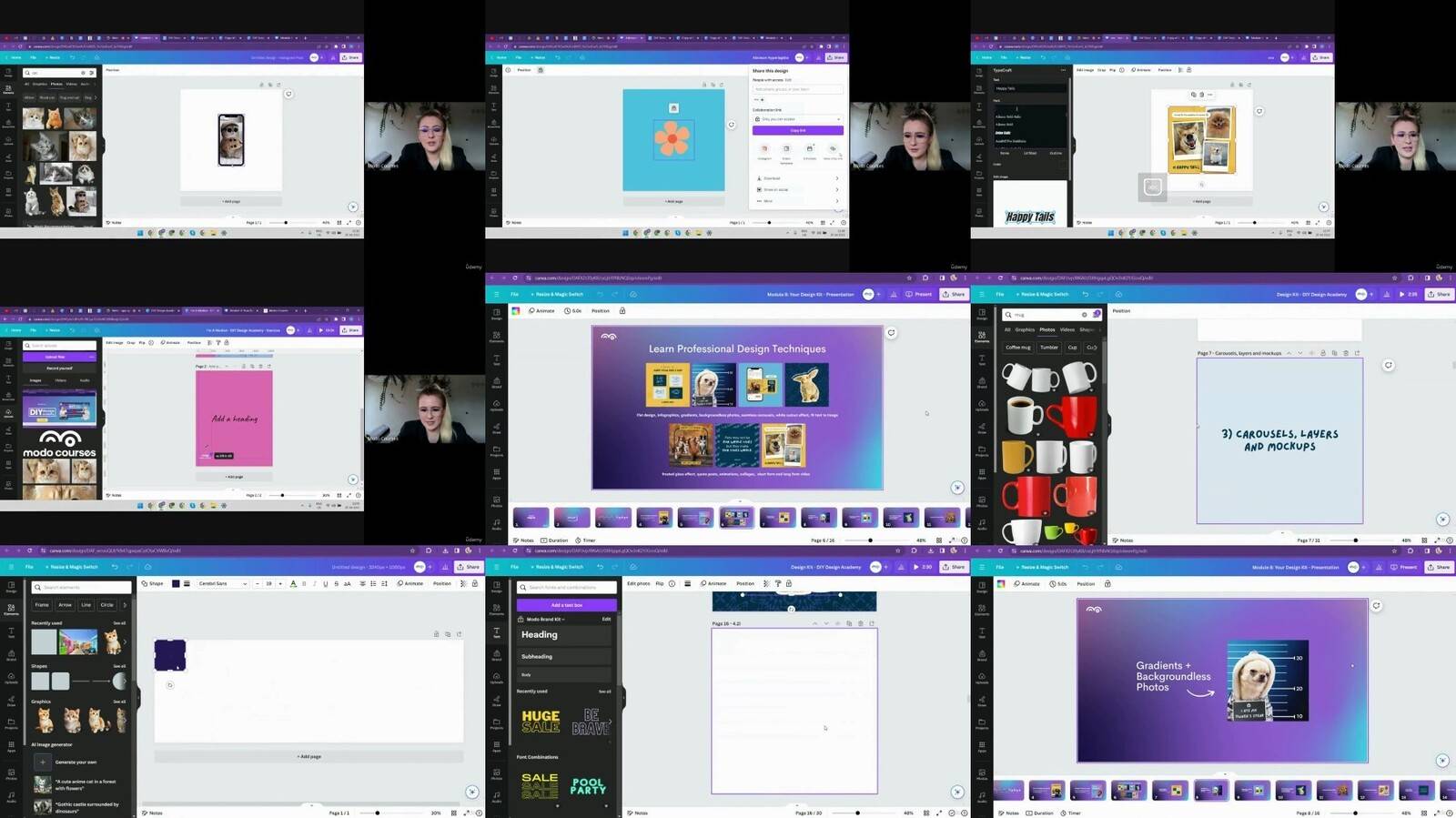Open the font dropdown in the untitled design window

tap(222, 583)
